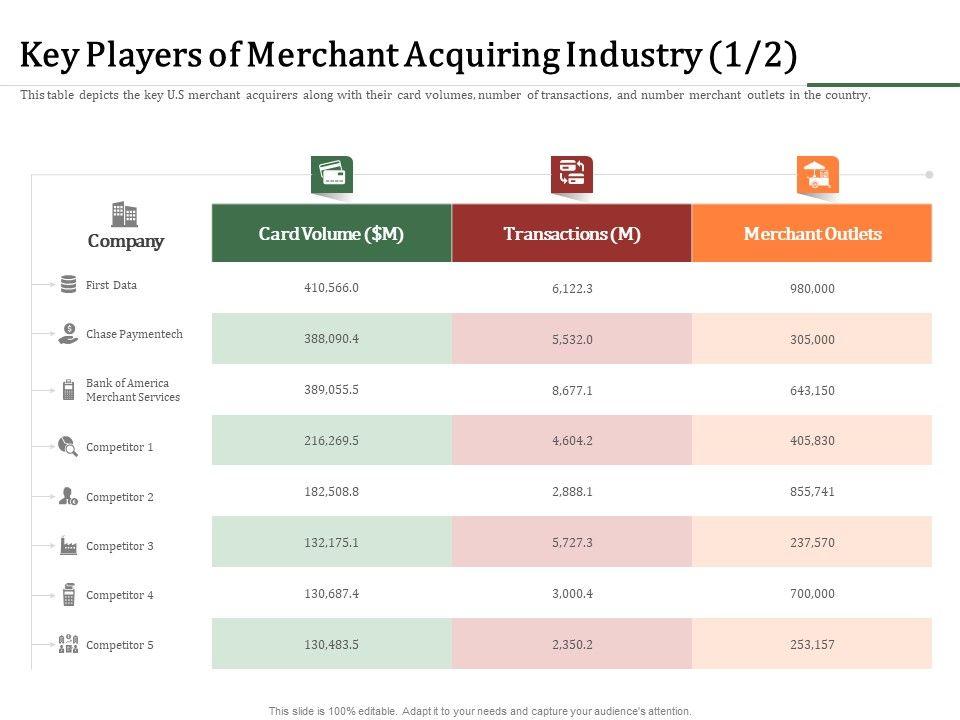Click the Competitor 5 label
The height and width of the screenshot is (720, 960).
[120, 645]
